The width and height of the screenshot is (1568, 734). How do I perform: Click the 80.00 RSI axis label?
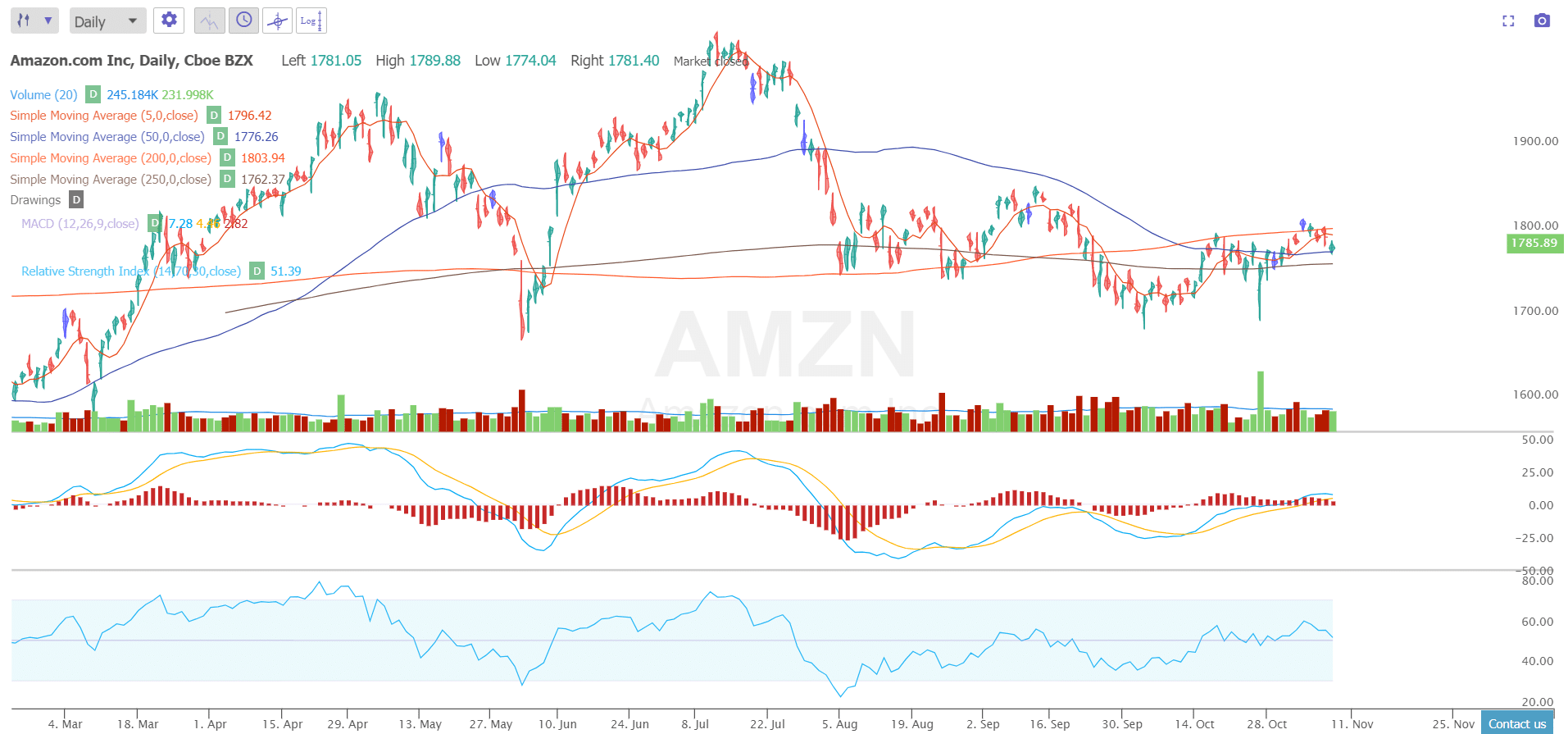pos(1538,581)
